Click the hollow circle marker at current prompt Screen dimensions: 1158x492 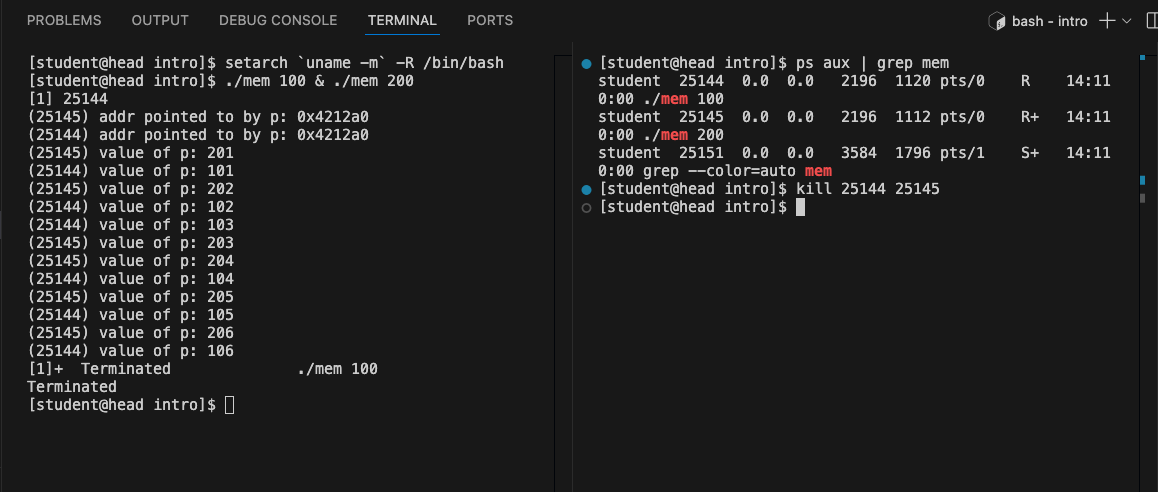tap(587, 207)
